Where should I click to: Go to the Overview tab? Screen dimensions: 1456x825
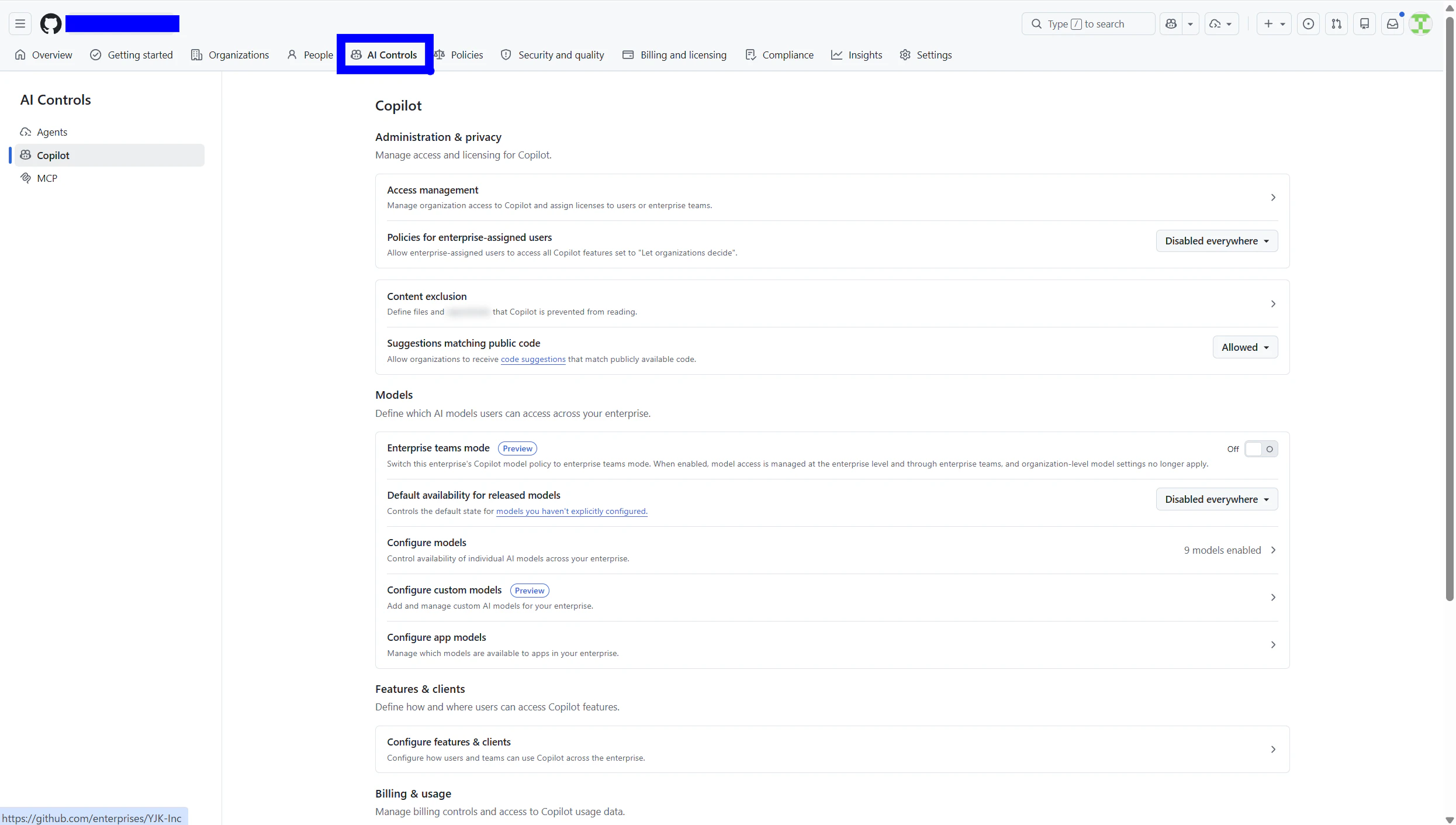coord(44,55)
